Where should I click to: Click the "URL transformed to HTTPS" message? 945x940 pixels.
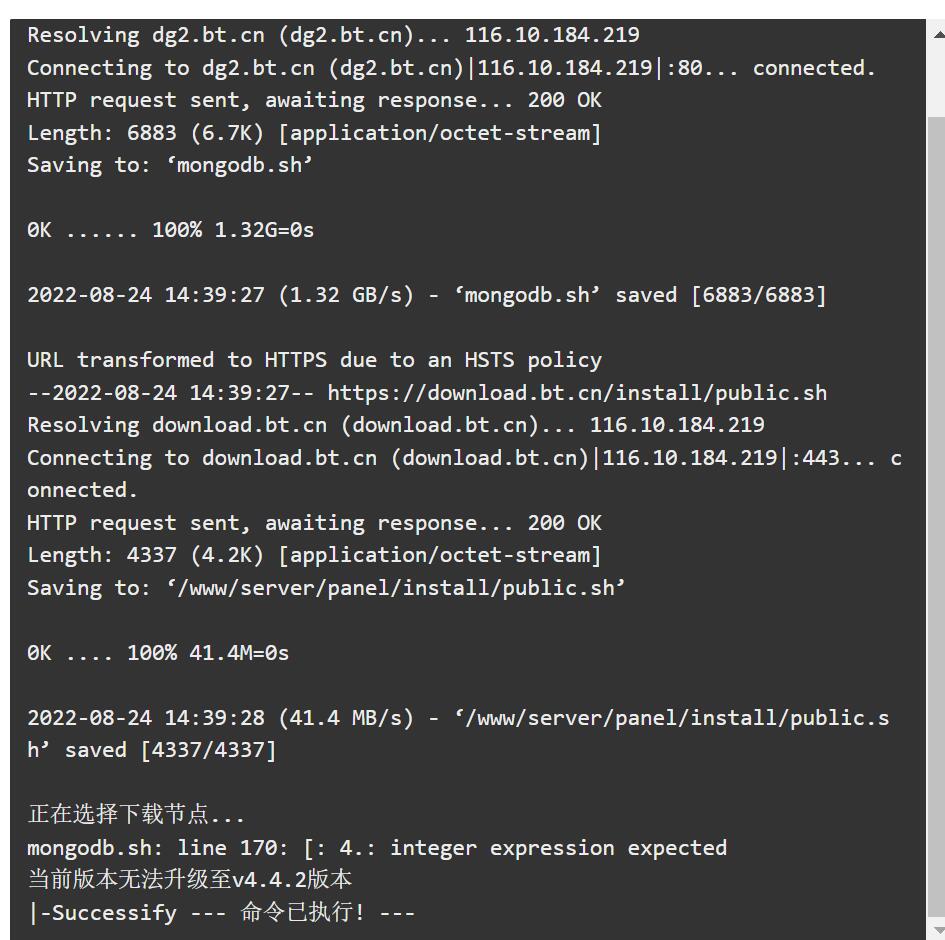click(x=314, y=360)
